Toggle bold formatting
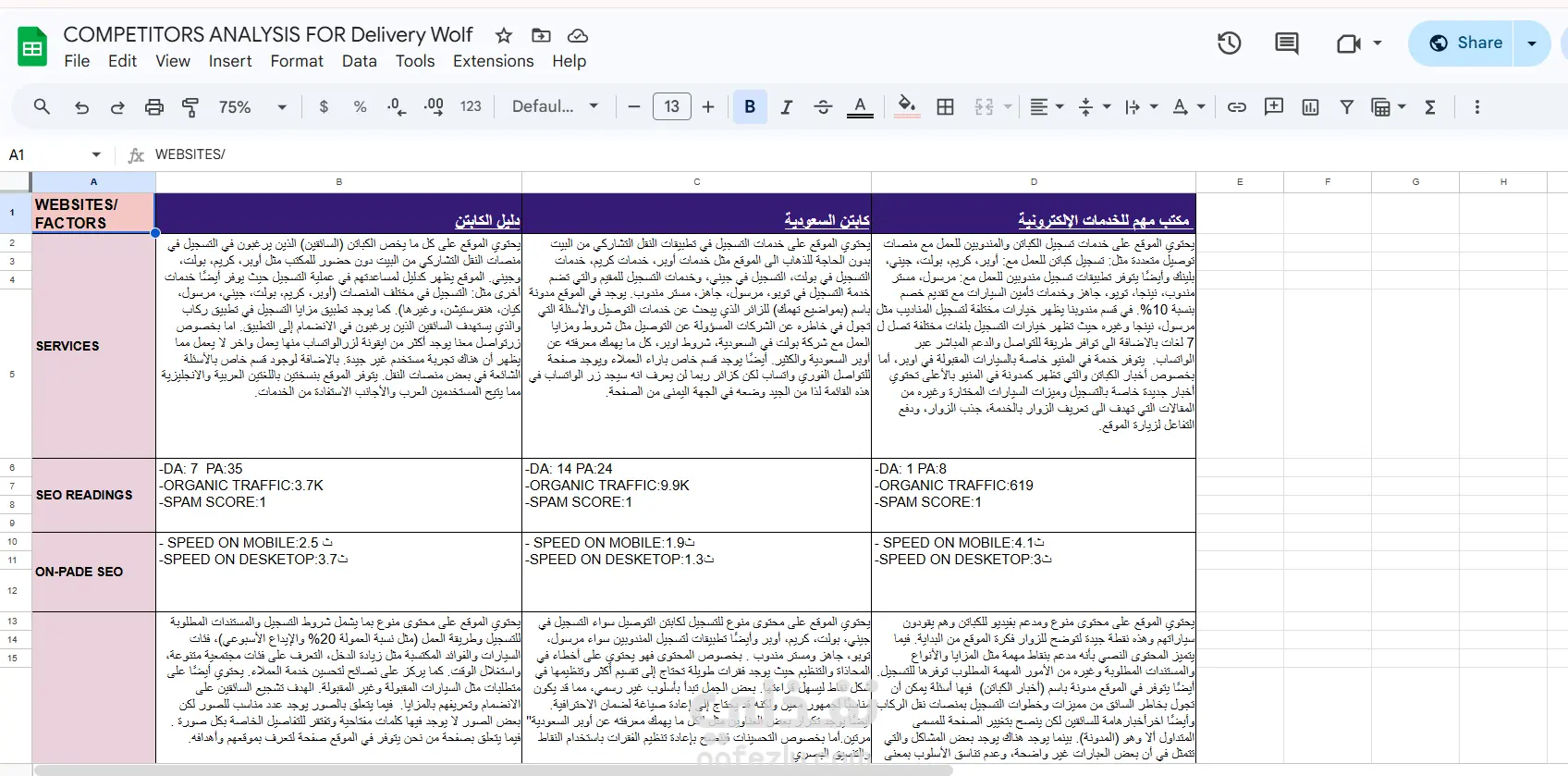This screenshot has height=776, width=1568. (x=750, y=107)
